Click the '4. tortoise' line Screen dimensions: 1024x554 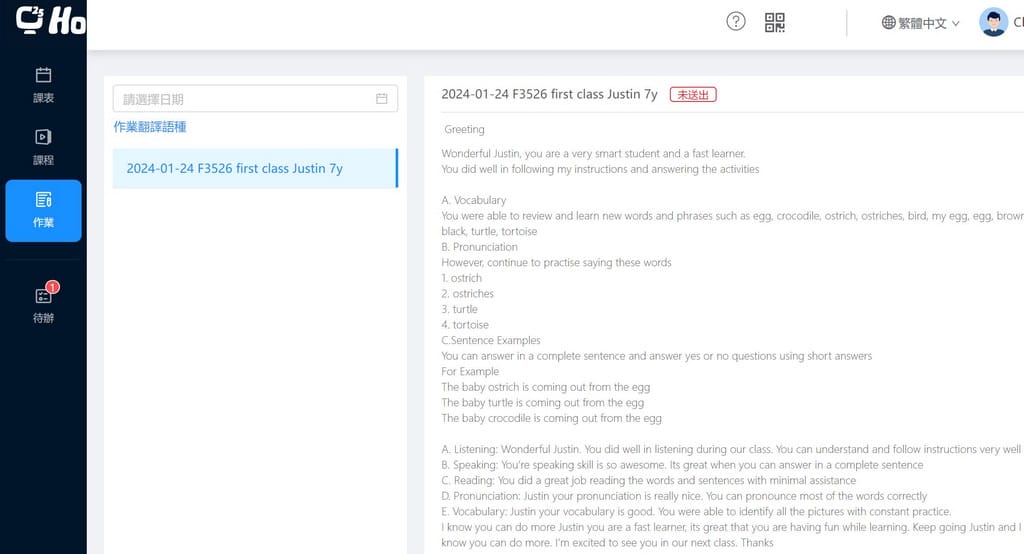pyautogui.click(x=465, y=325)
